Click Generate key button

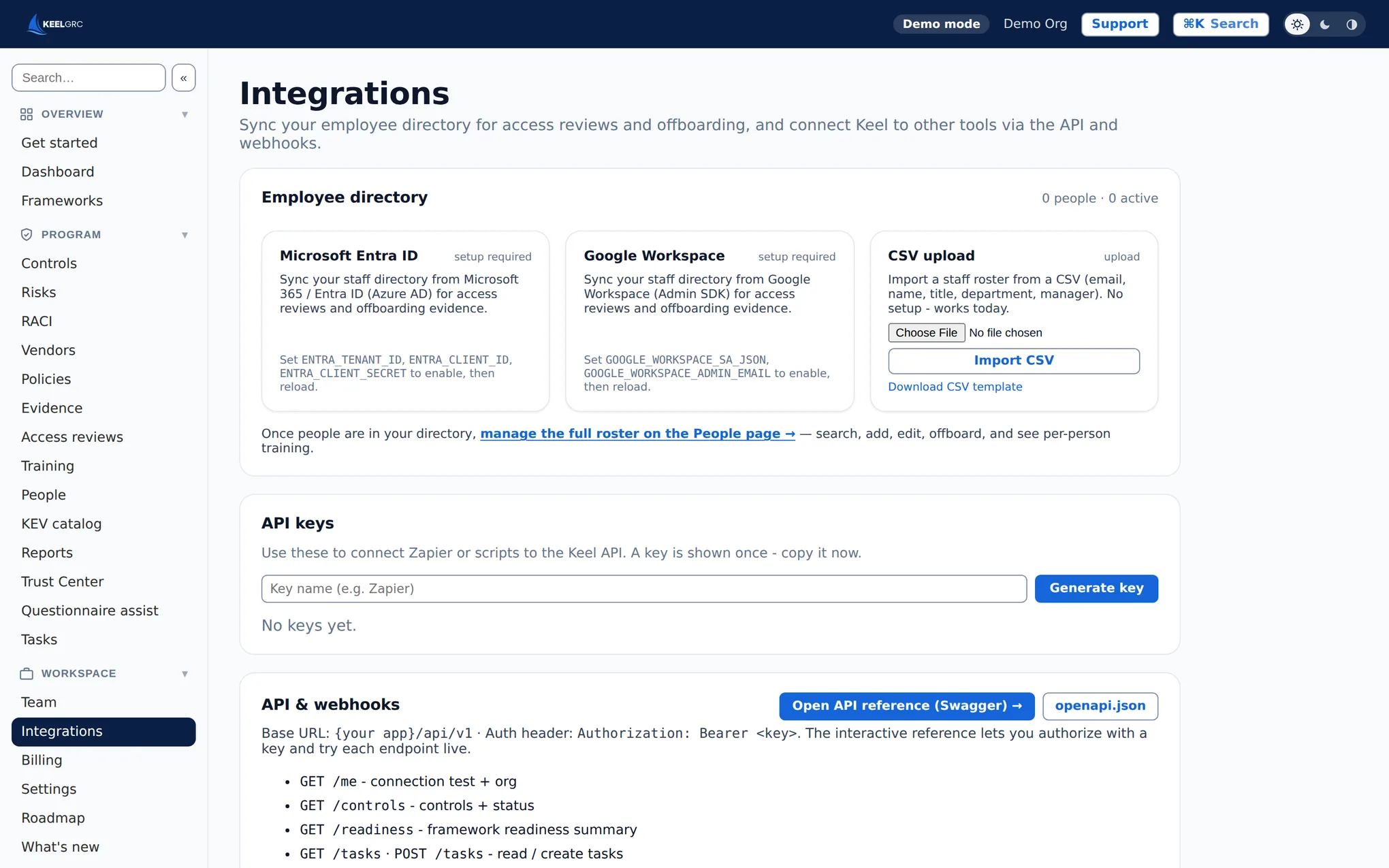pos(1096,589)
